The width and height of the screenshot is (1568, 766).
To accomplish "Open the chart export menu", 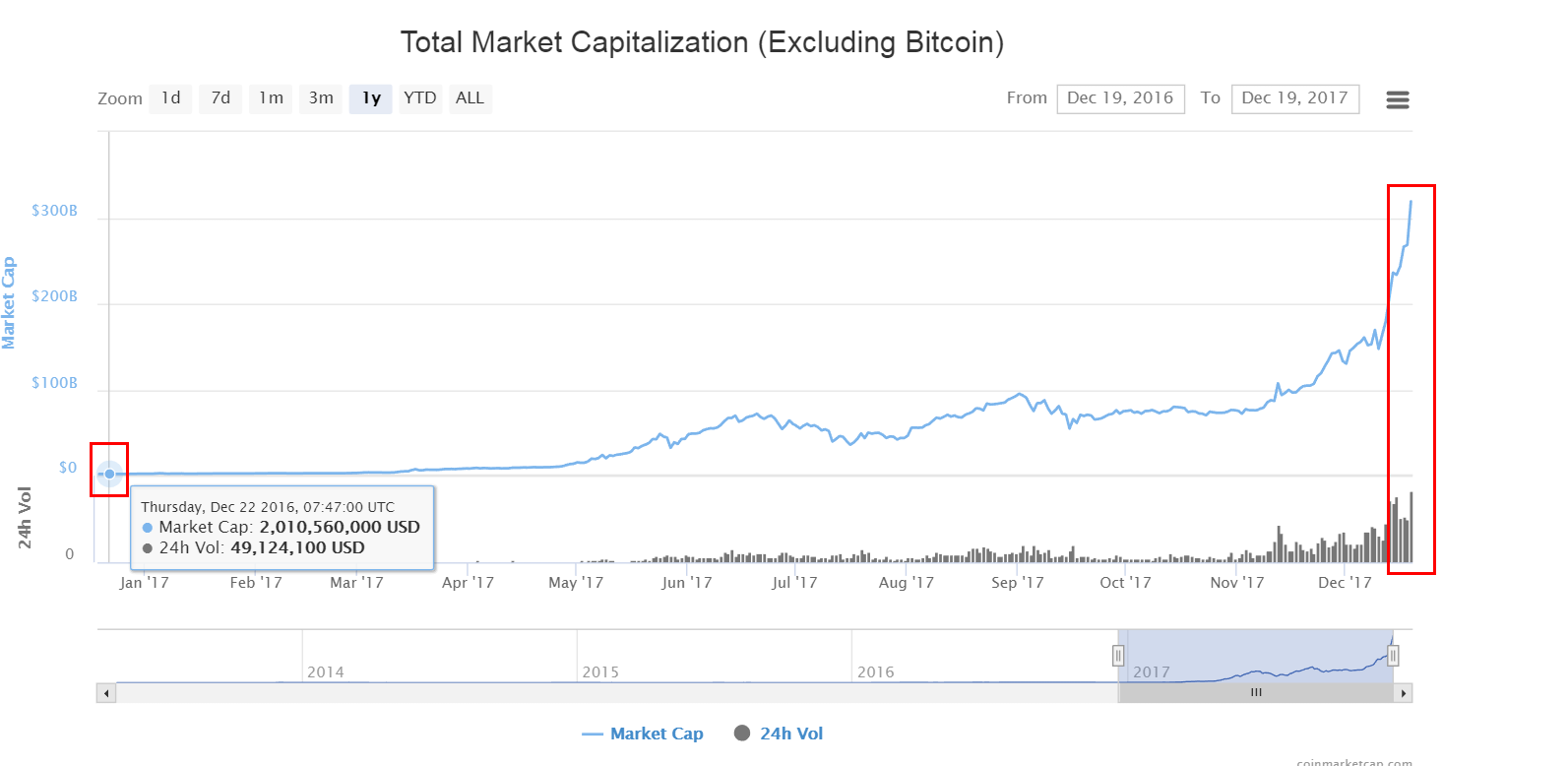I will (x=1397, y=98).
